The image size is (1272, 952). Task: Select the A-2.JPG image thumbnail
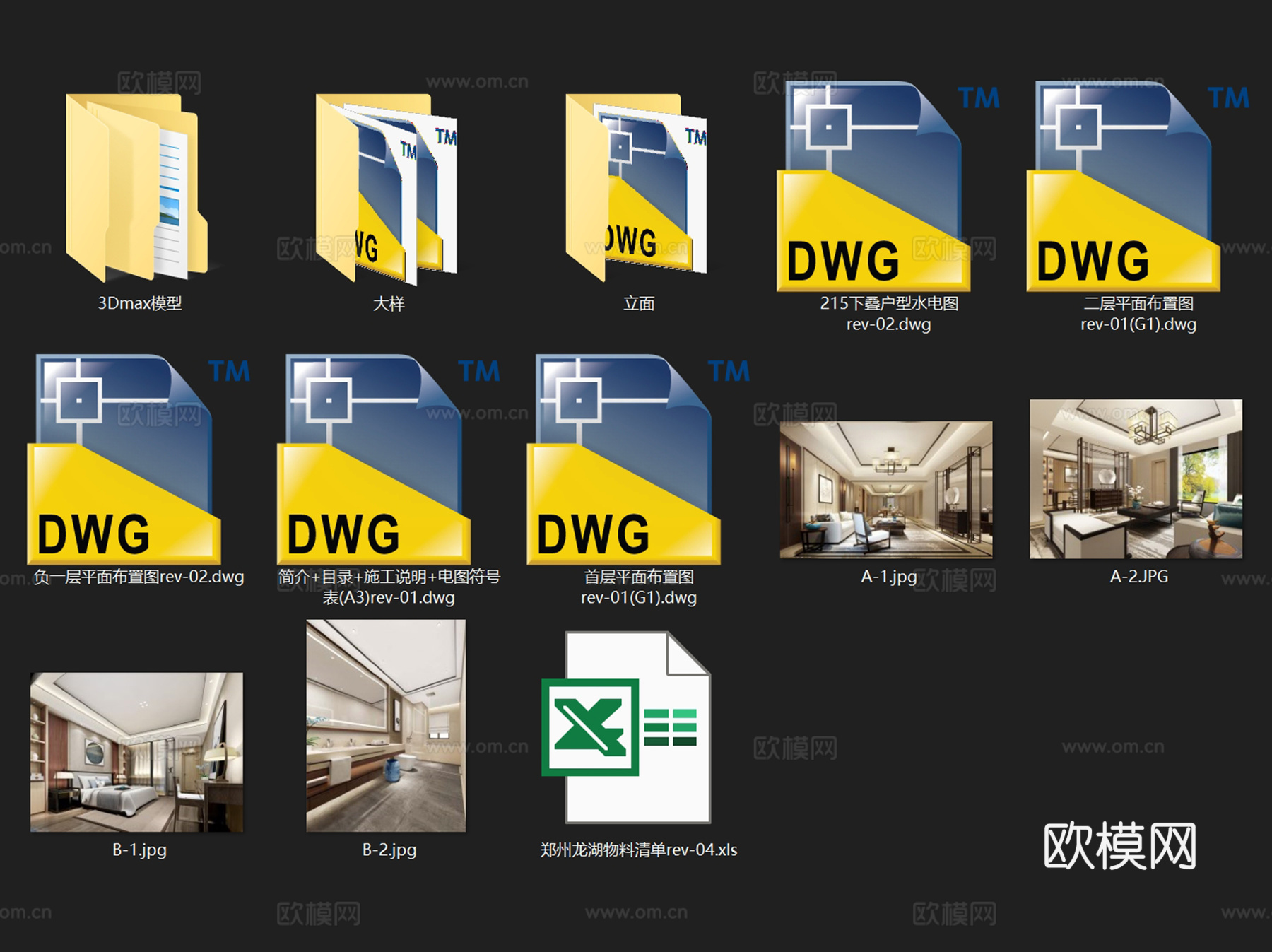pyautogui.click(x=1136, y=478)
